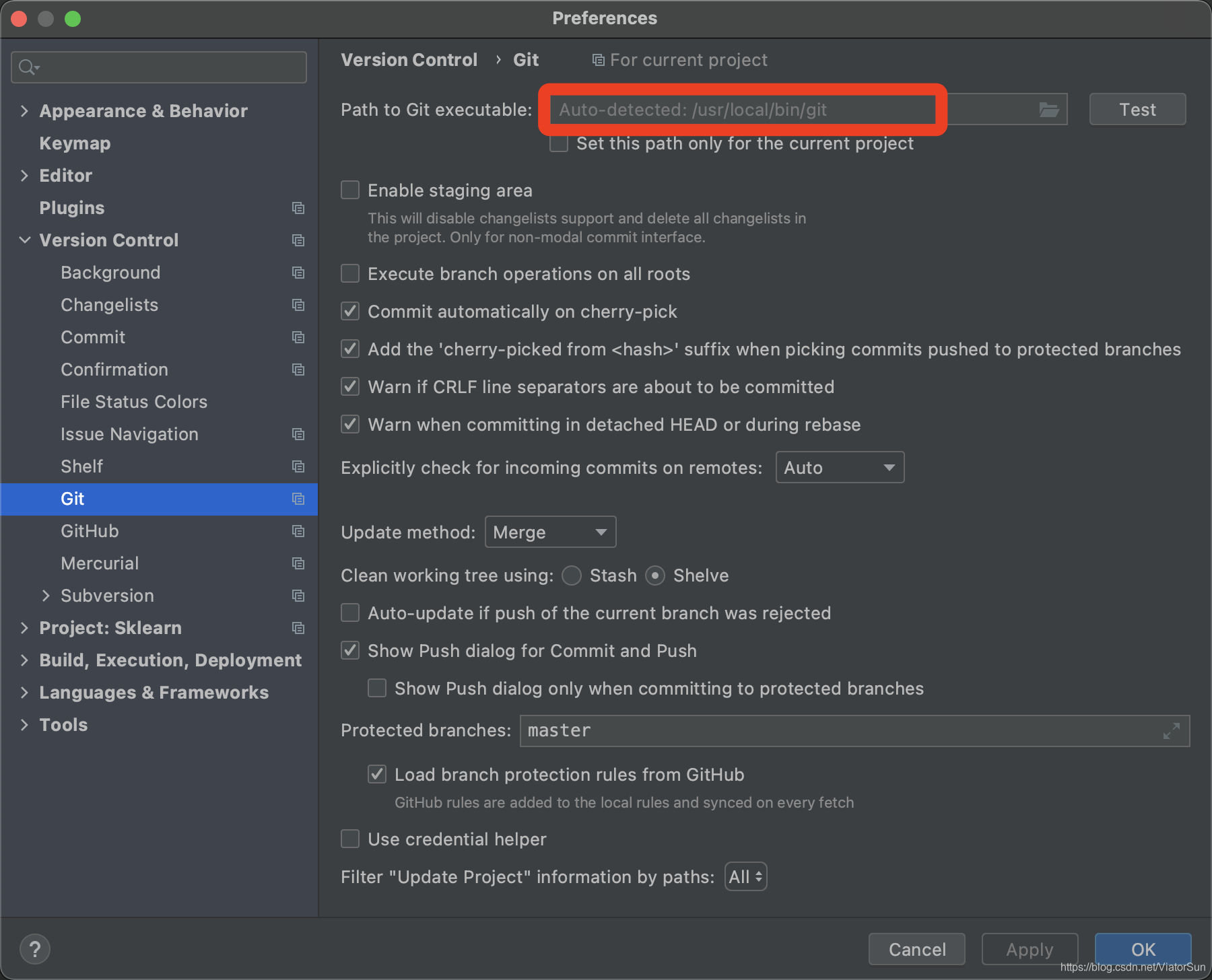Viewport: 1212px width, 980px height.
Task: Click project-level icon beside Commit
Action: (298, 337)
